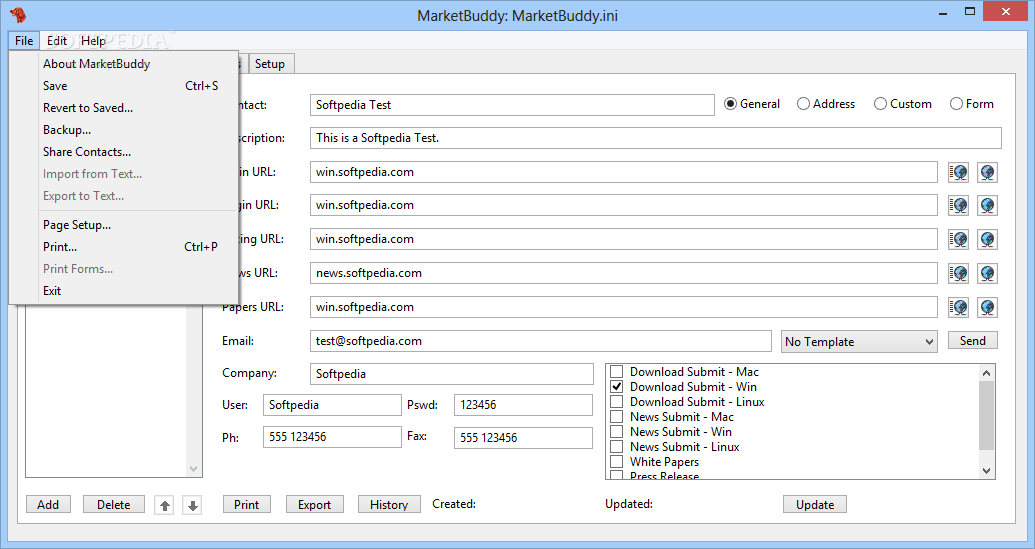
Task: Send email with the Send button
Action: tap(973, 340)
